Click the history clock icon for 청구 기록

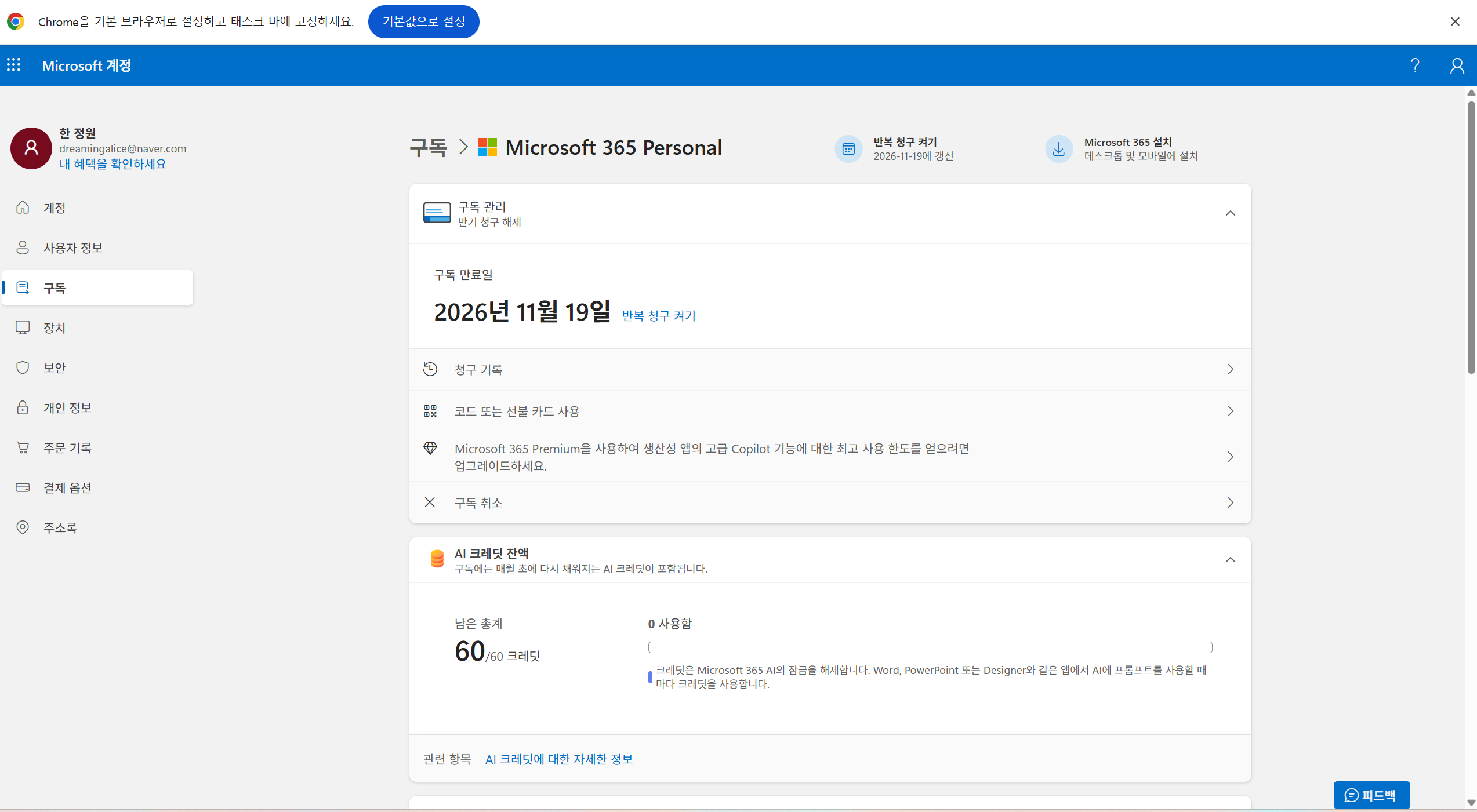[x=430, y=369]
